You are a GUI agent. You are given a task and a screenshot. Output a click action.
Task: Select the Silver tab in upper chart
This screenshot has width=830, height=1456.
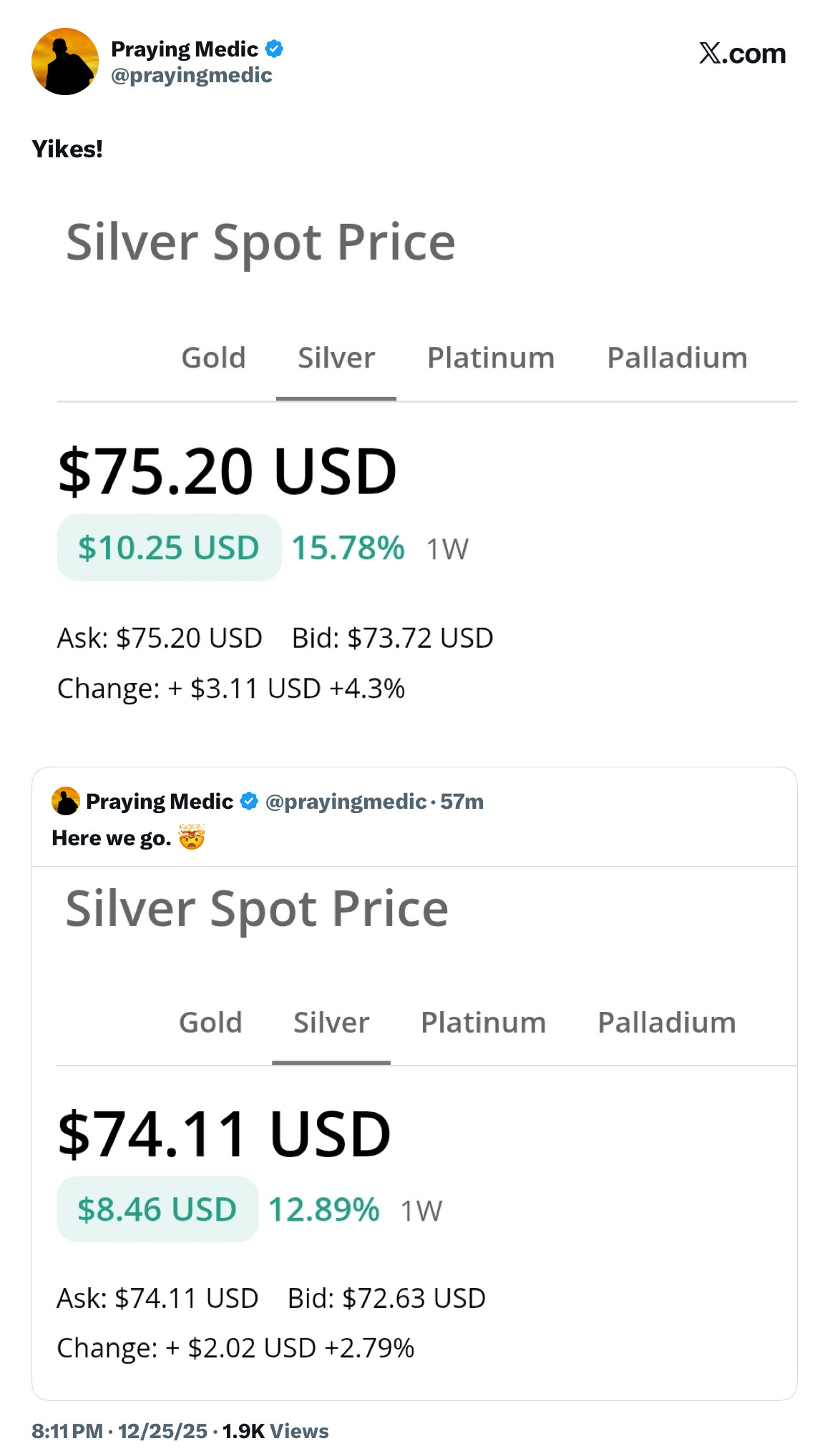pyautogui.click(x=336, y=358)
